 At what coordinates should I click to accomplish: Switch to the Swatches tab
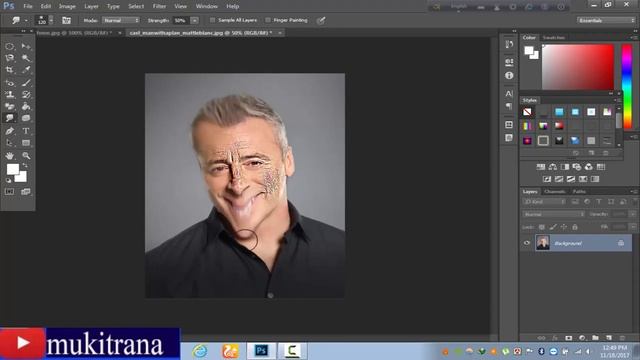pyautogui.click(x=554, y=38)
